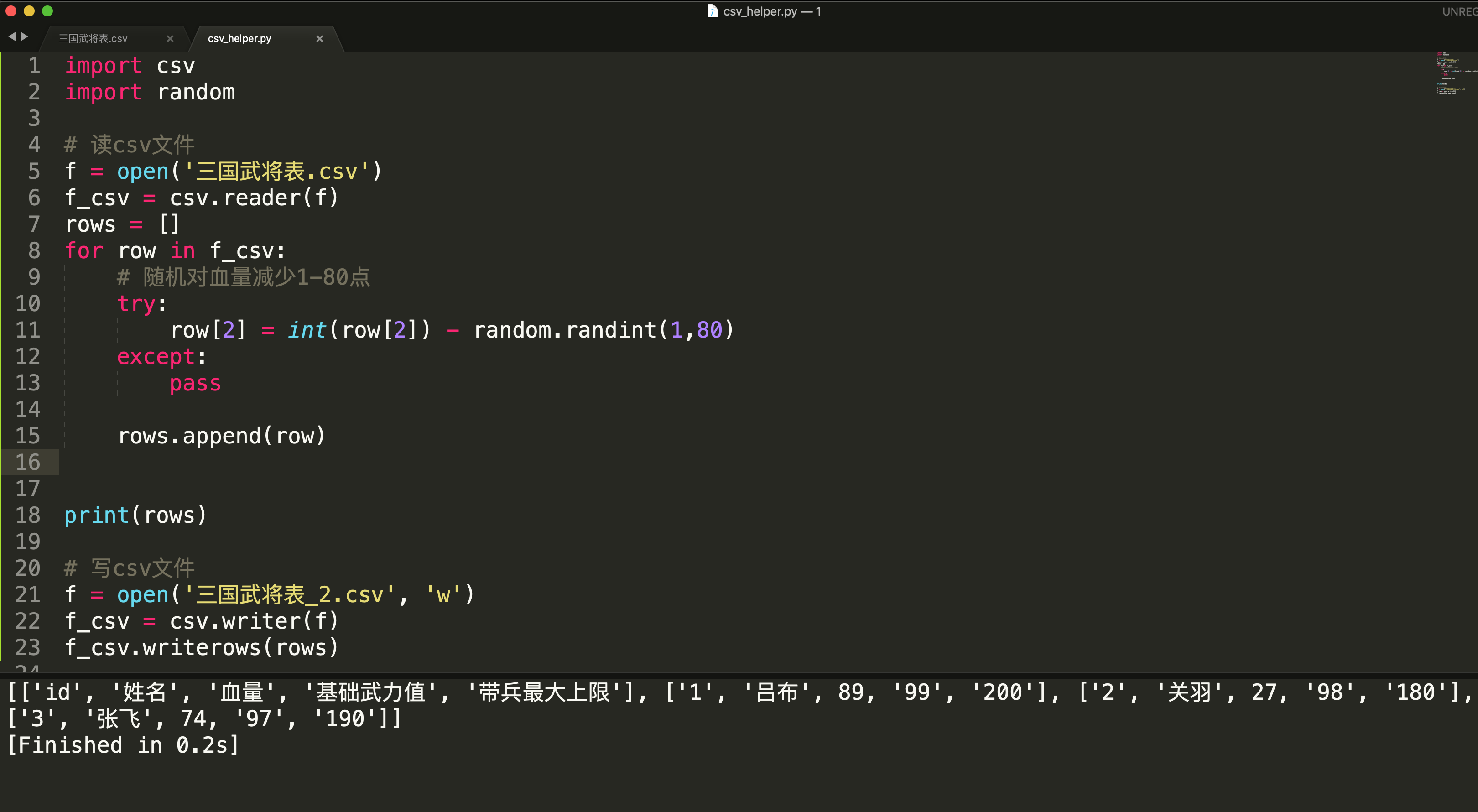1478x812 pixels.
Task: Click the Finished in 0.2s output line
Action: (123, 745)
